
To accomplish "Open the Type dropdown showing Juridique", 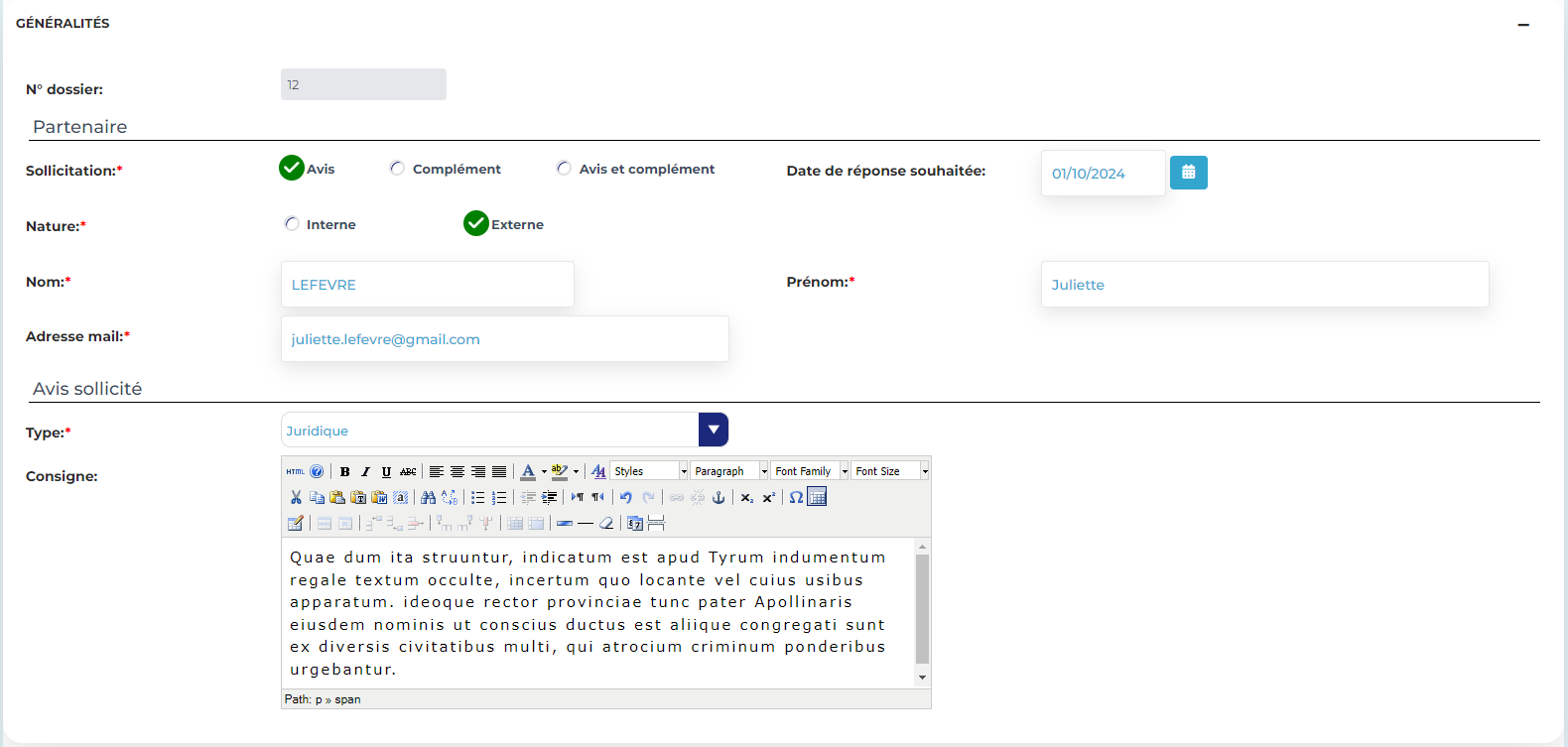I will click(x=713, y=431).
